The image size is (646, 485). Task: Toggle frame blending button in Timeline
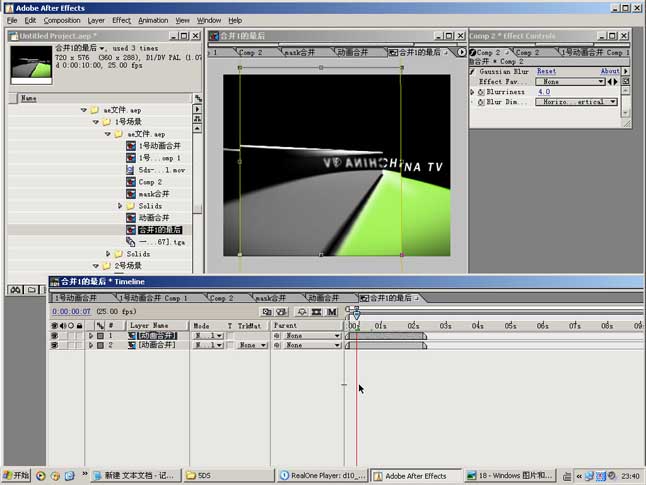316,312
